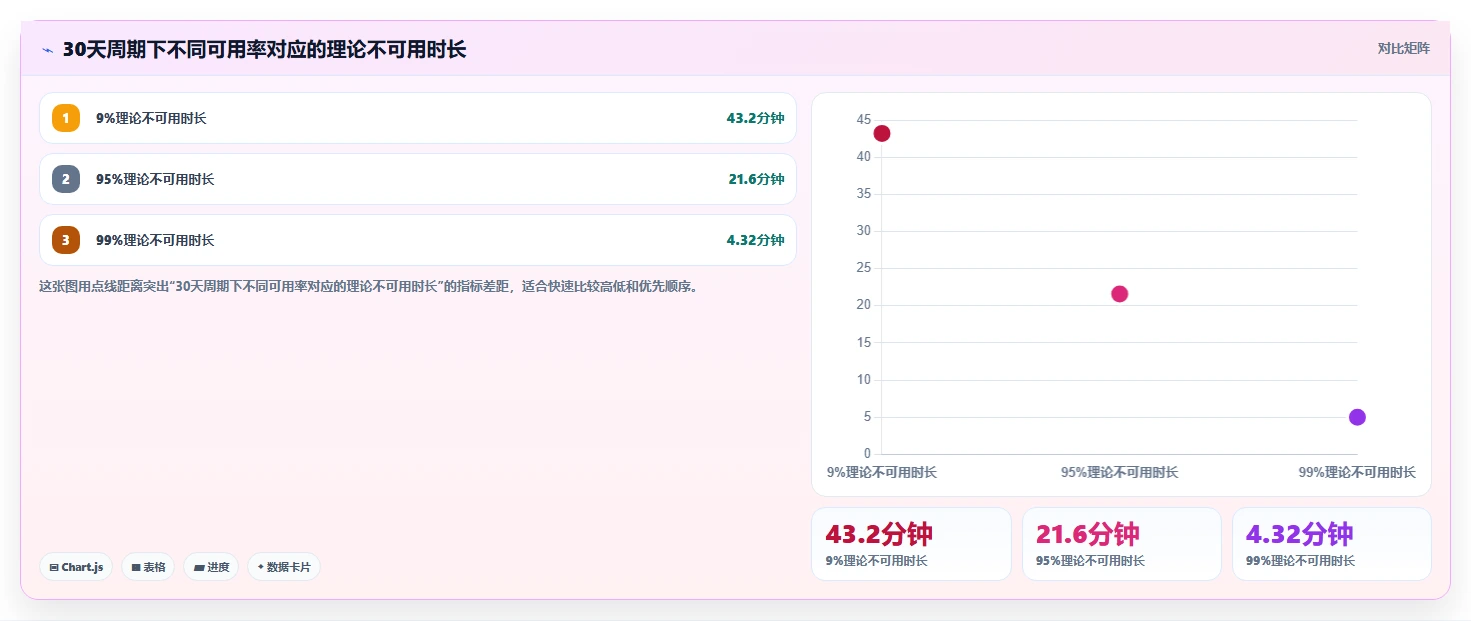Click the y-axis tick label 45
The image size is (1471, 621).
point(864,120)
